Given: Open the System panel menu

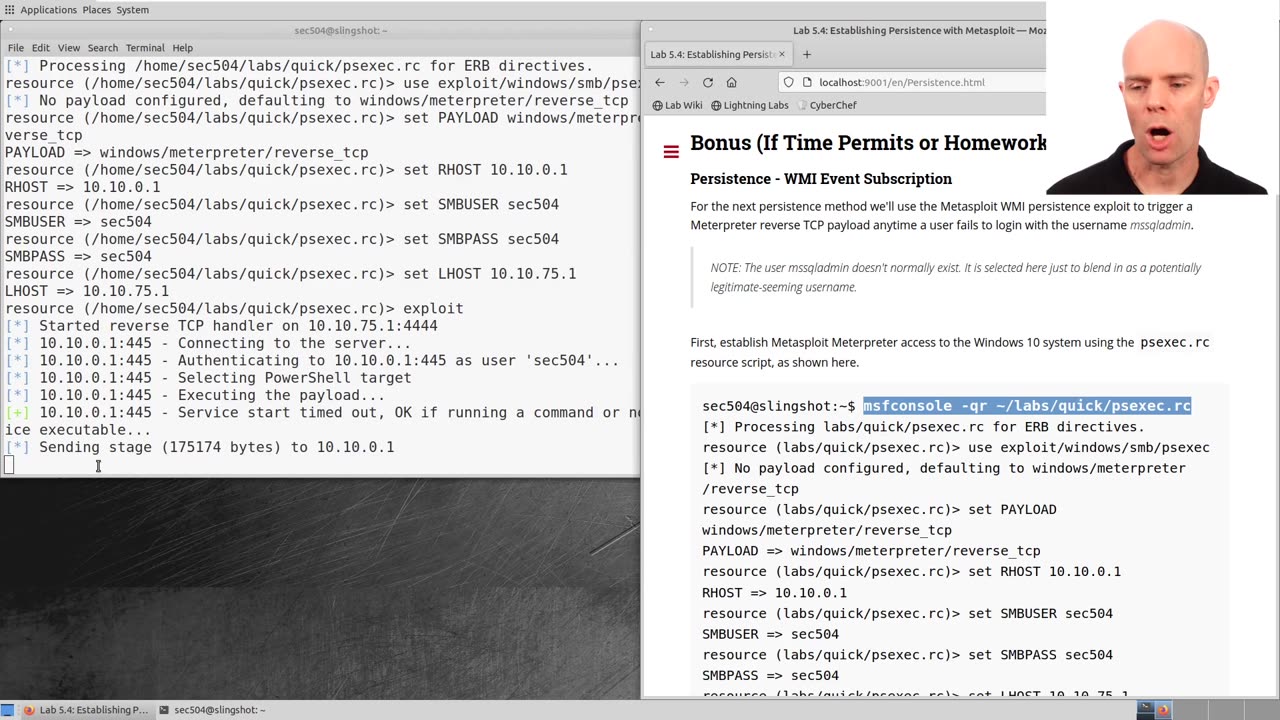Looking at the screenshot, I should pyautogui.click(x=133, y=10).
